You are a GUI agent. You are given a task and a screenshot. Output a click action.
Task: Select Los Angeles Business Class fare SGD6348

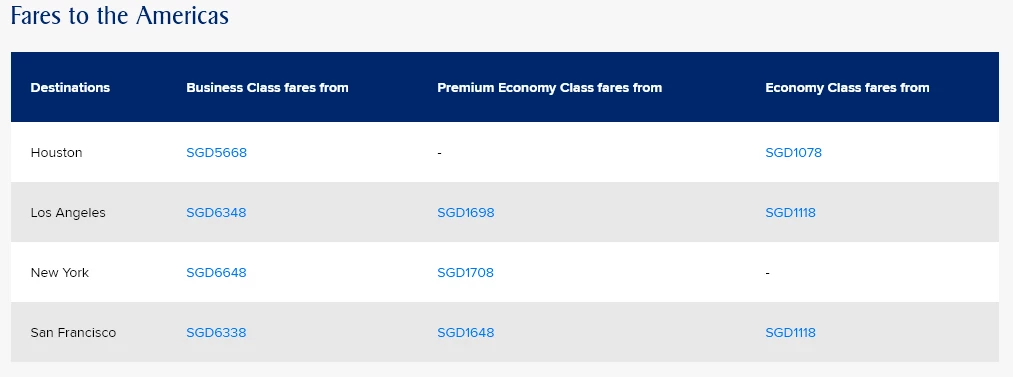point(216,213)
